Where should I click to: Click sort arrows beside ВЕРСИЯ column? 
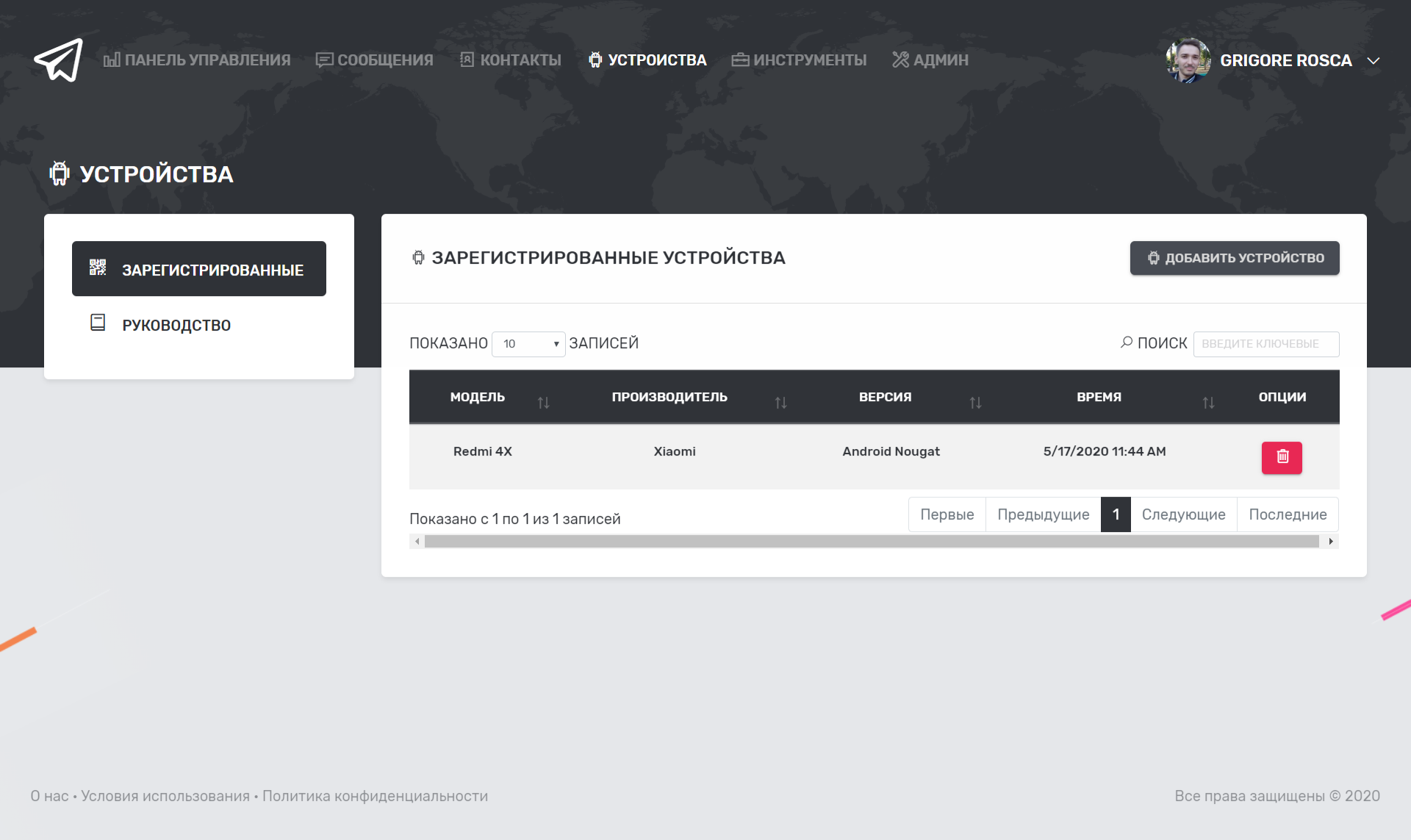tap(975, 402)
